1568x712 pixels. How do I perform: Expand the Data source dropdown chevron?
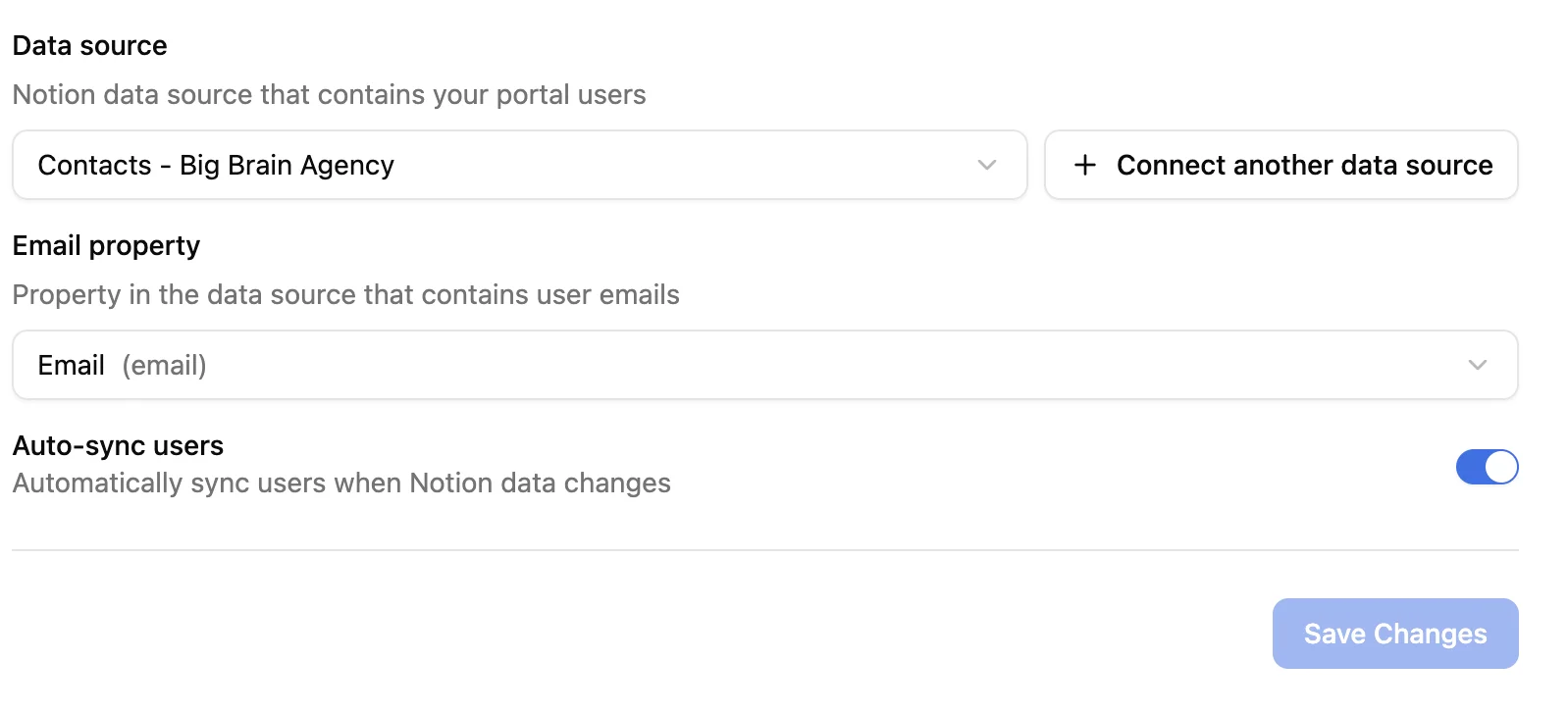tap(987, 165)
